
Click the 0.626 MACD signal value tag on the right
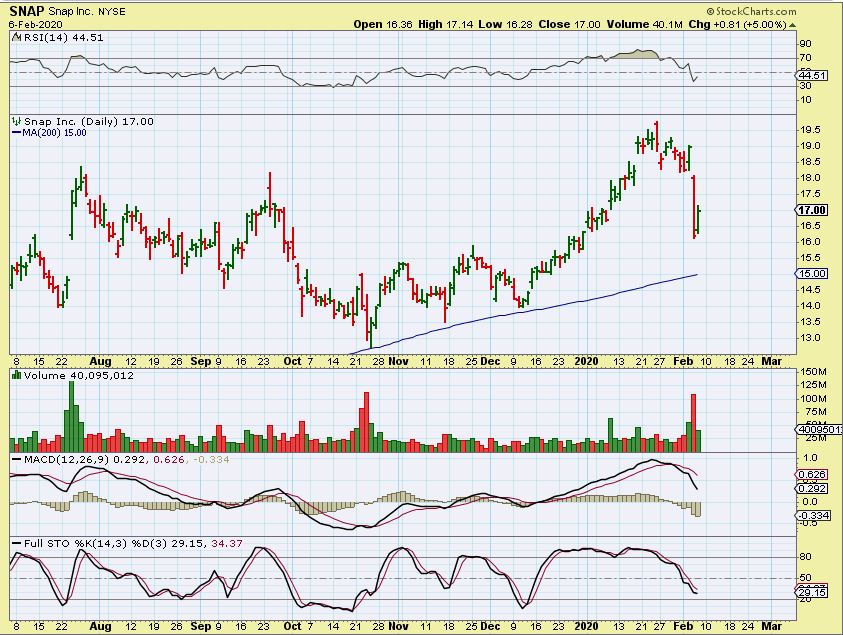click(812, 474)
